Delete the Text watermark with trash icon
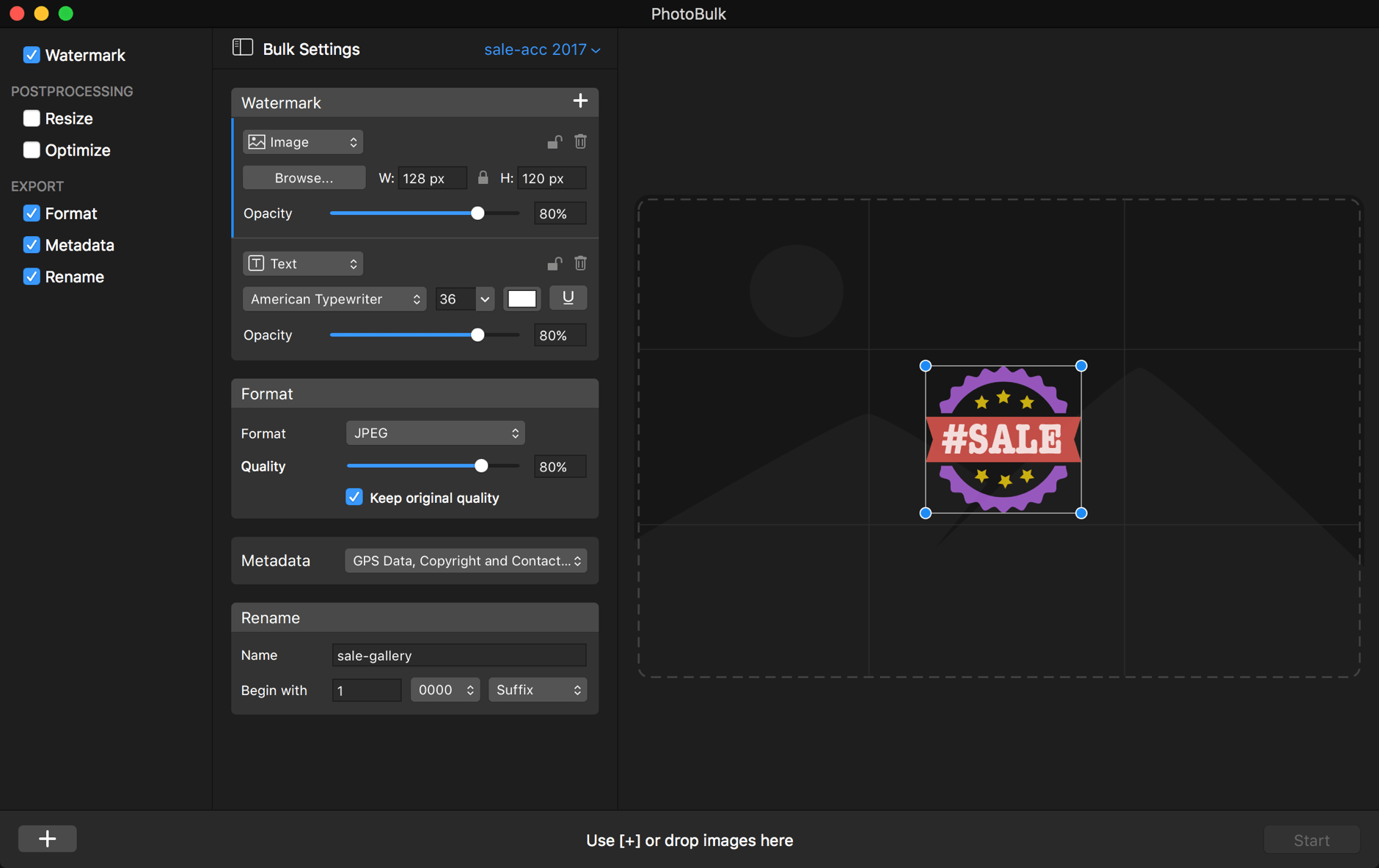 tap(580, 263)
